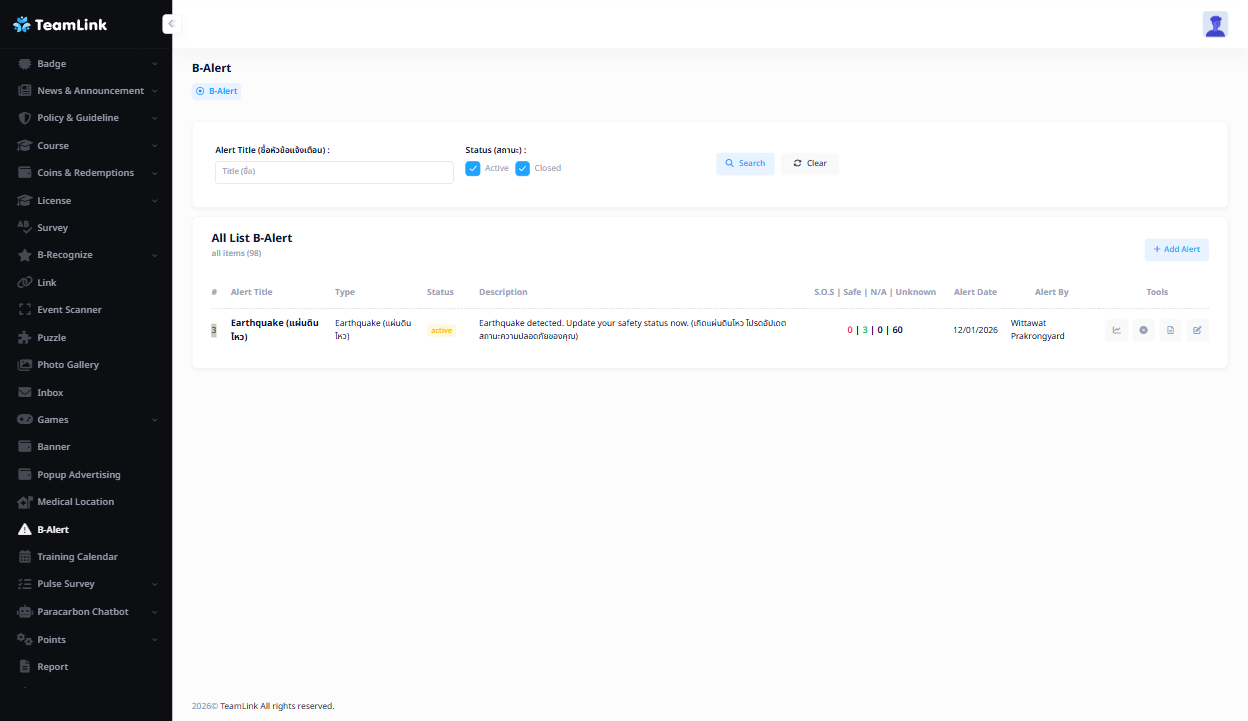The width and height of the screenshot is (1248, 721).
Task: Uncheck the Closed status checkbox
Action: [x=522, y=168]
